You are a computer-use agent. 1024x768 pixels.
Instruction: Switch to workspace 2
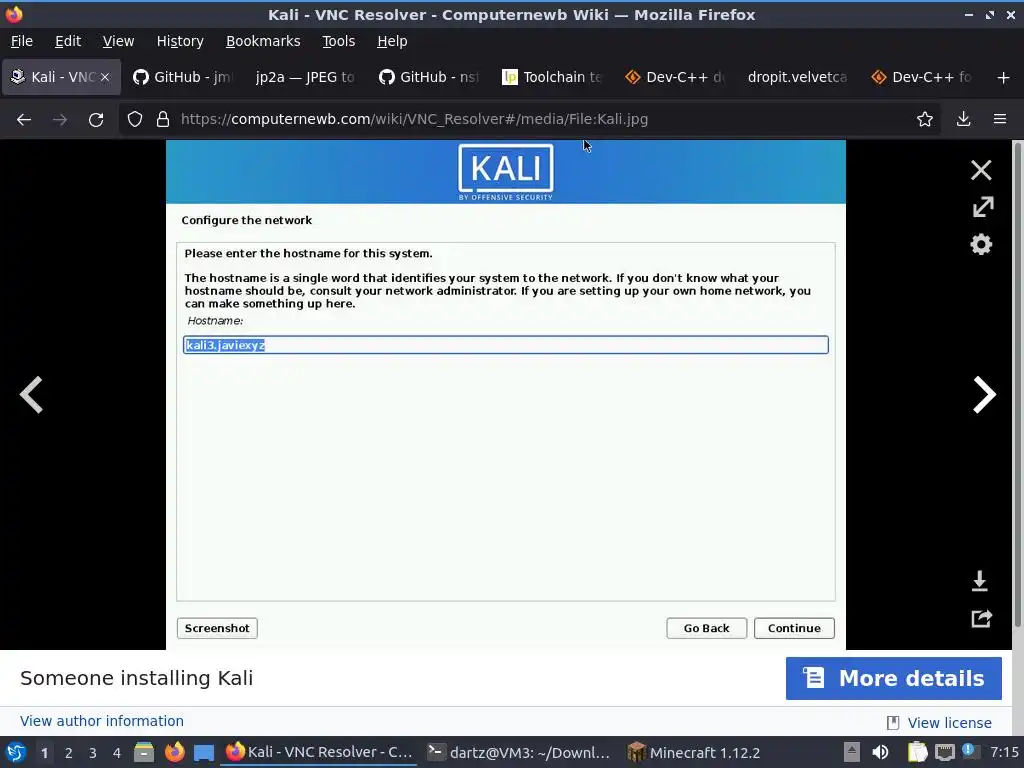tap(69, 753)
